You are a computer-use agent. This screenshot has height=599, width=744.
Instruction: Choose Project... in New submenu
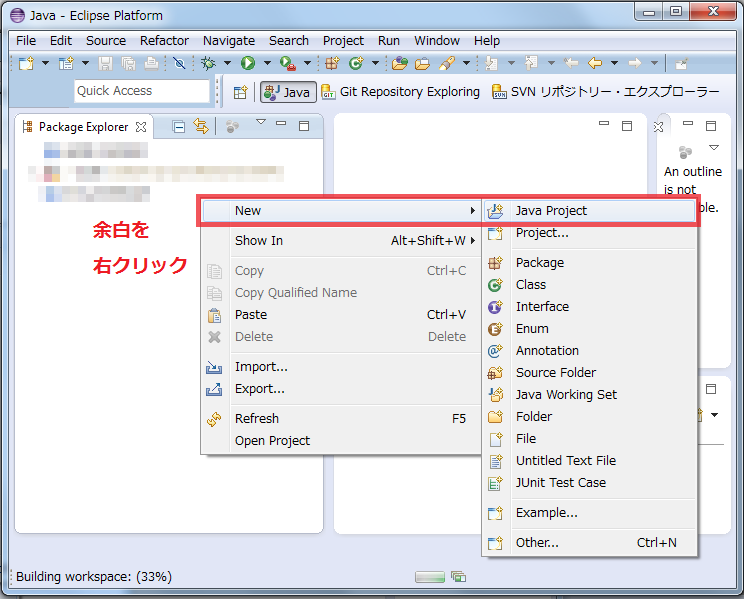[590, 233]
